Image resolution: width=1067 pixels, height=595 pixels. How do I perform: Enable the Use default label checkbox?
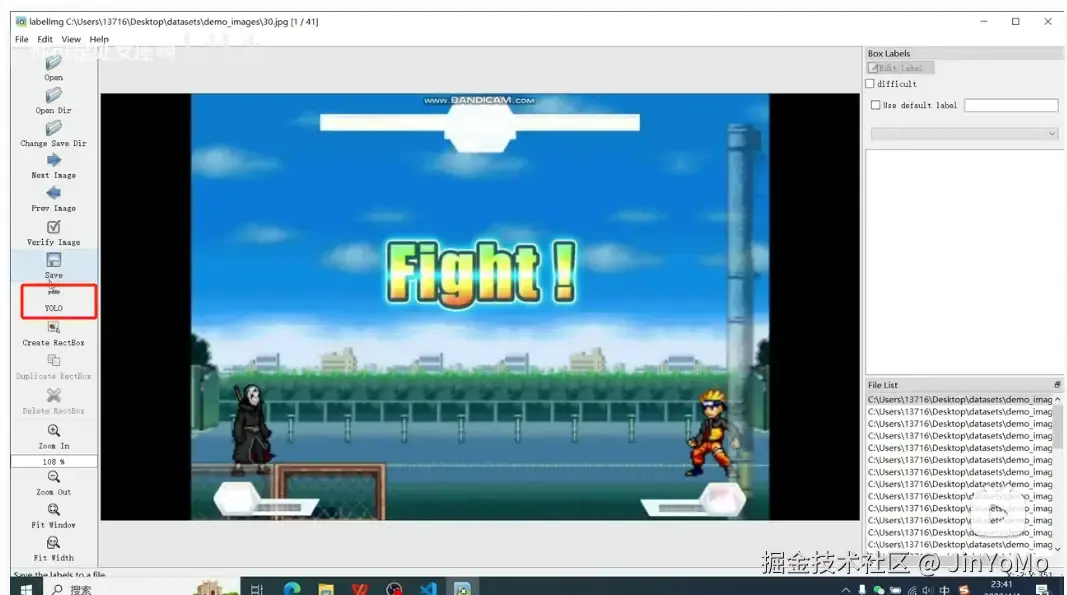click(876, 105)
